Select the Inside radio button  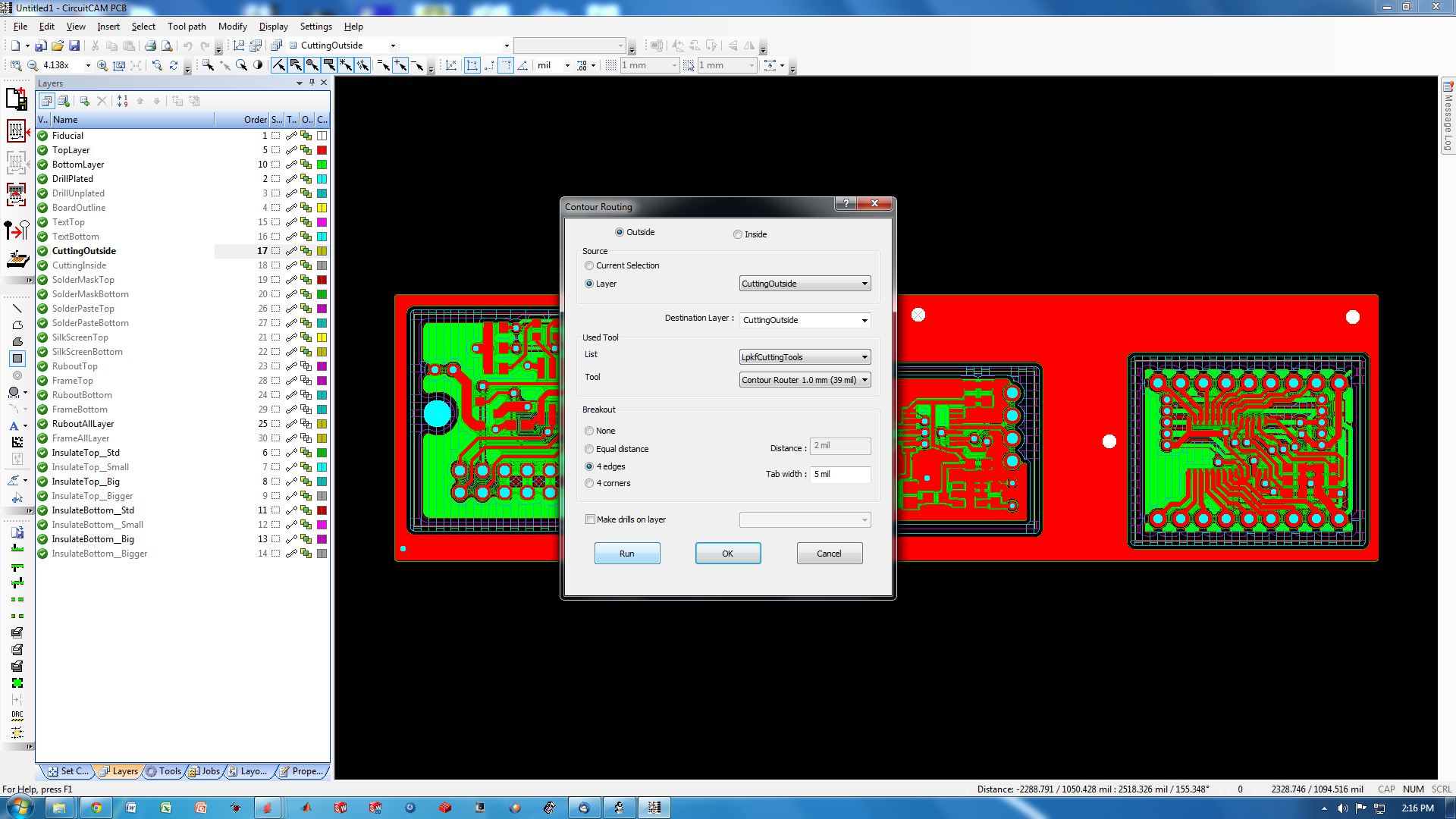738,234
